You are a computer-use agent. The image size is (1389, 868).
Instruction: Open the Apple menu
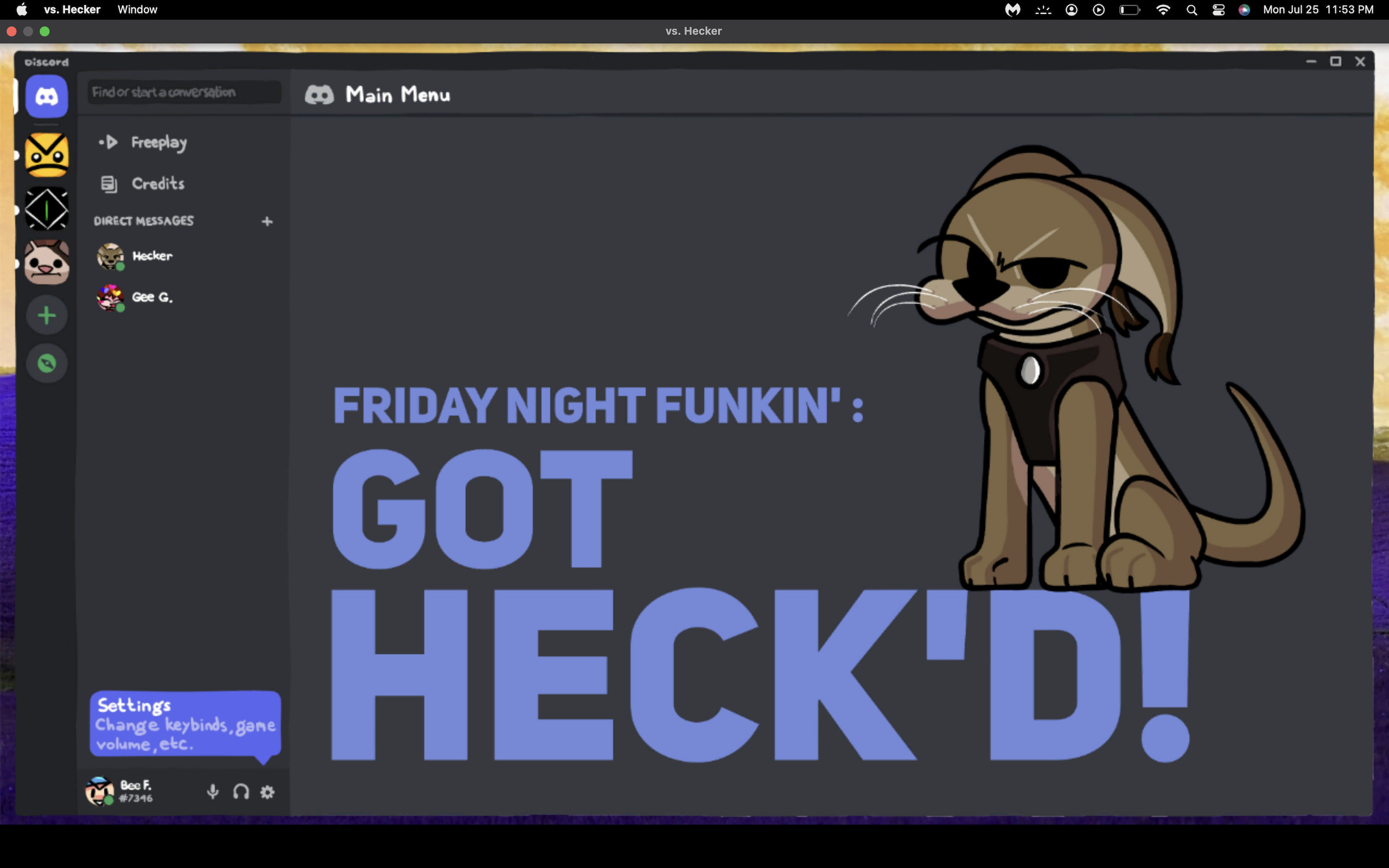click(x=22, y=9)
